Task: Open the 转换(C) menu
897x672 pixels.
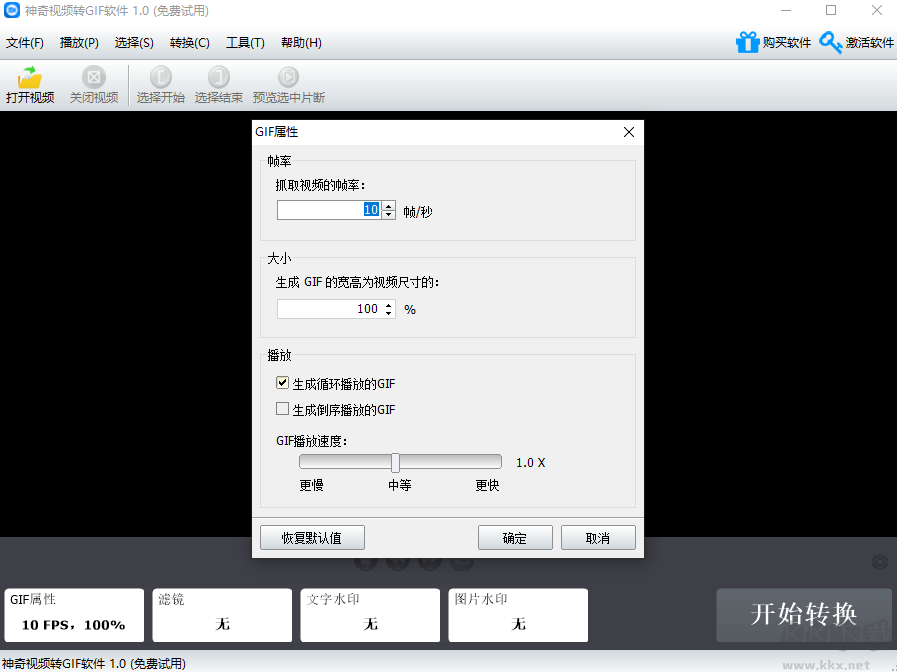Action: [189, 43]
